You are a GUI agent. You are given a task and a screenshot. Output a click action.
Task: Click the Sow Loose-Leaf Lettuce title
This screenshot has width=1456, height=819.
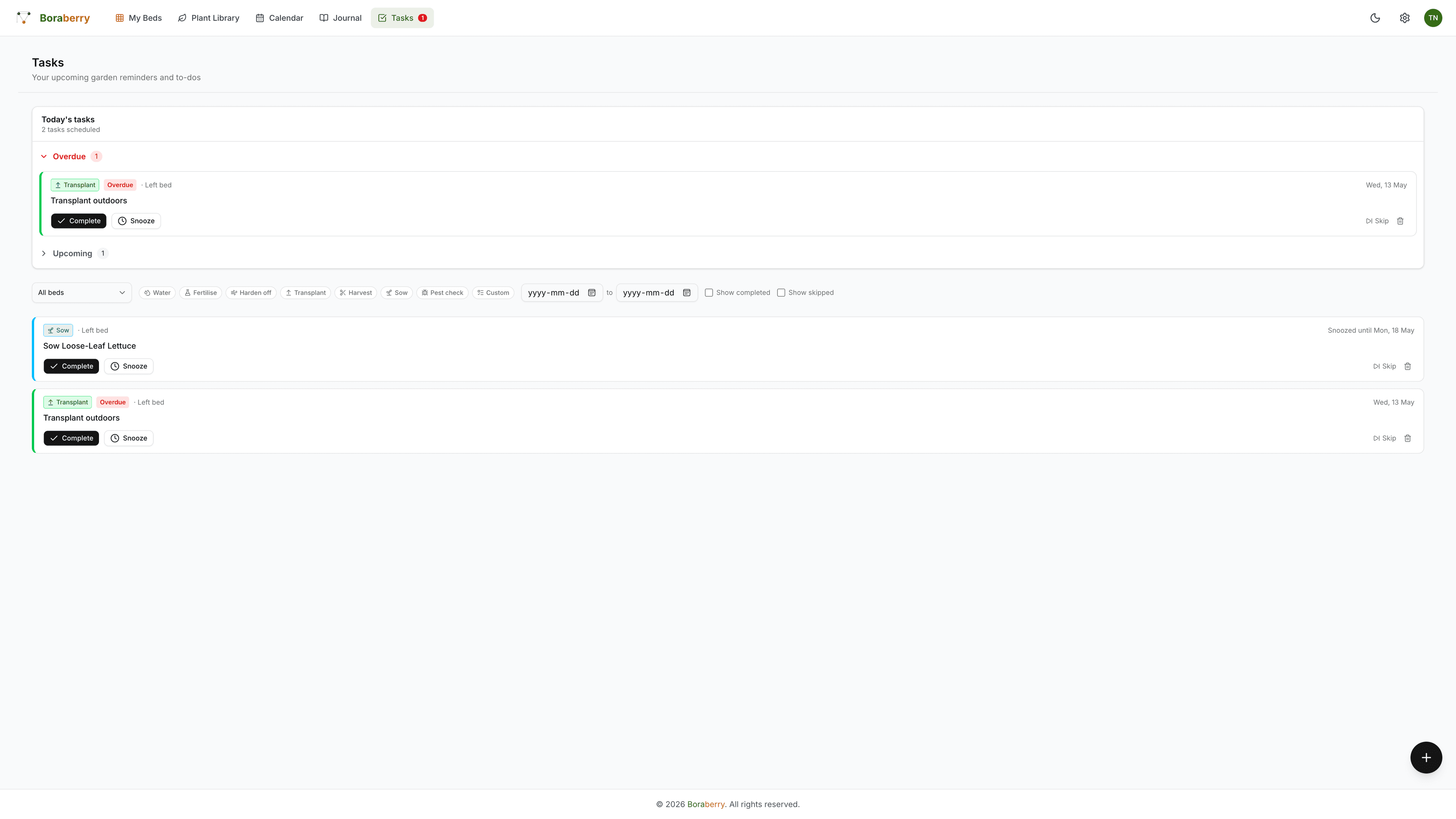[89, 346]
